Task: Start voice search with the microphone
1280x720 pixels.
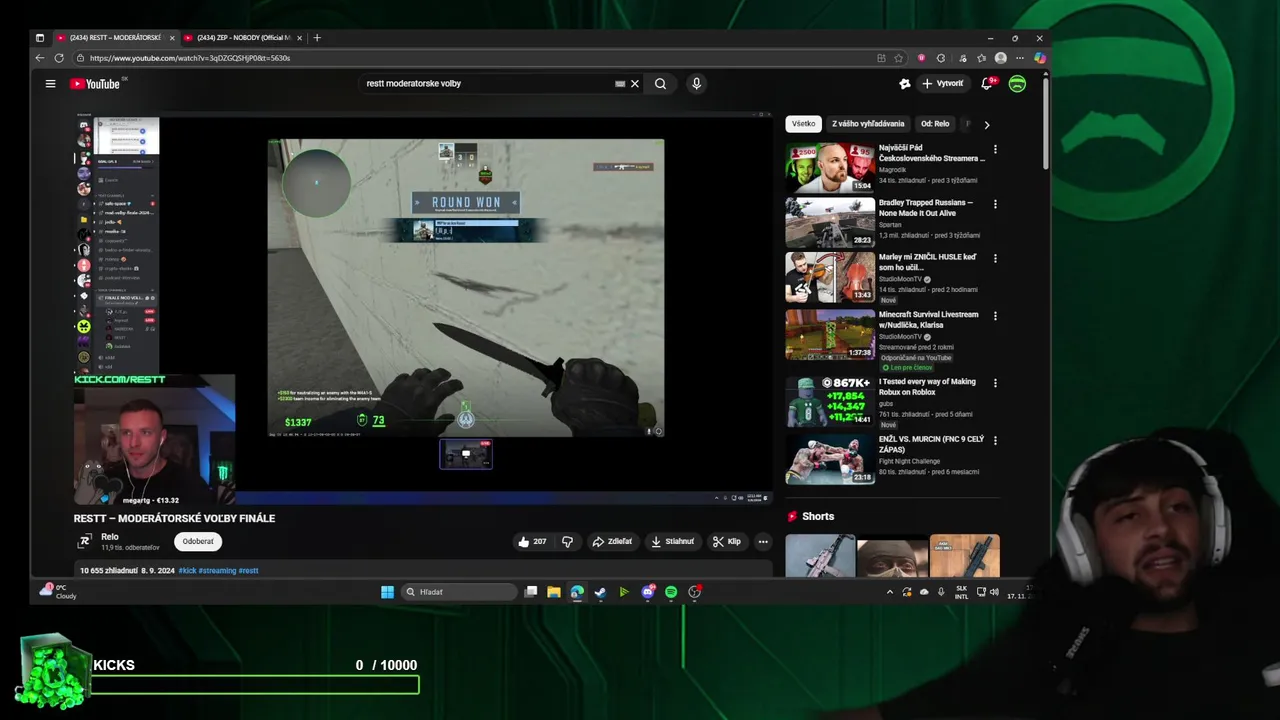Action: coord(696,84)
